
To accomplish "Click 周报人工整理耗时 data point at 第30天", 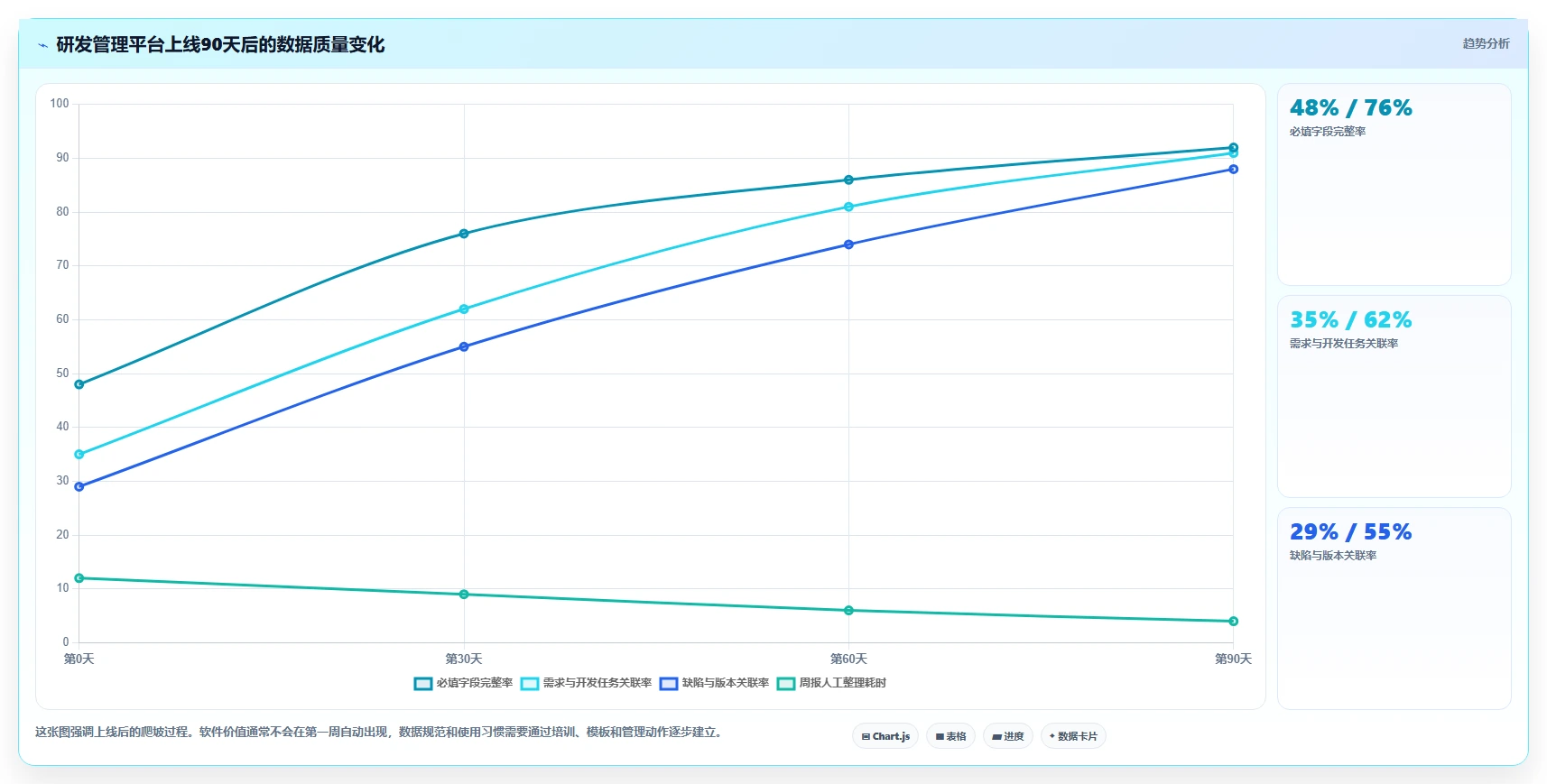I will point(464,595).
